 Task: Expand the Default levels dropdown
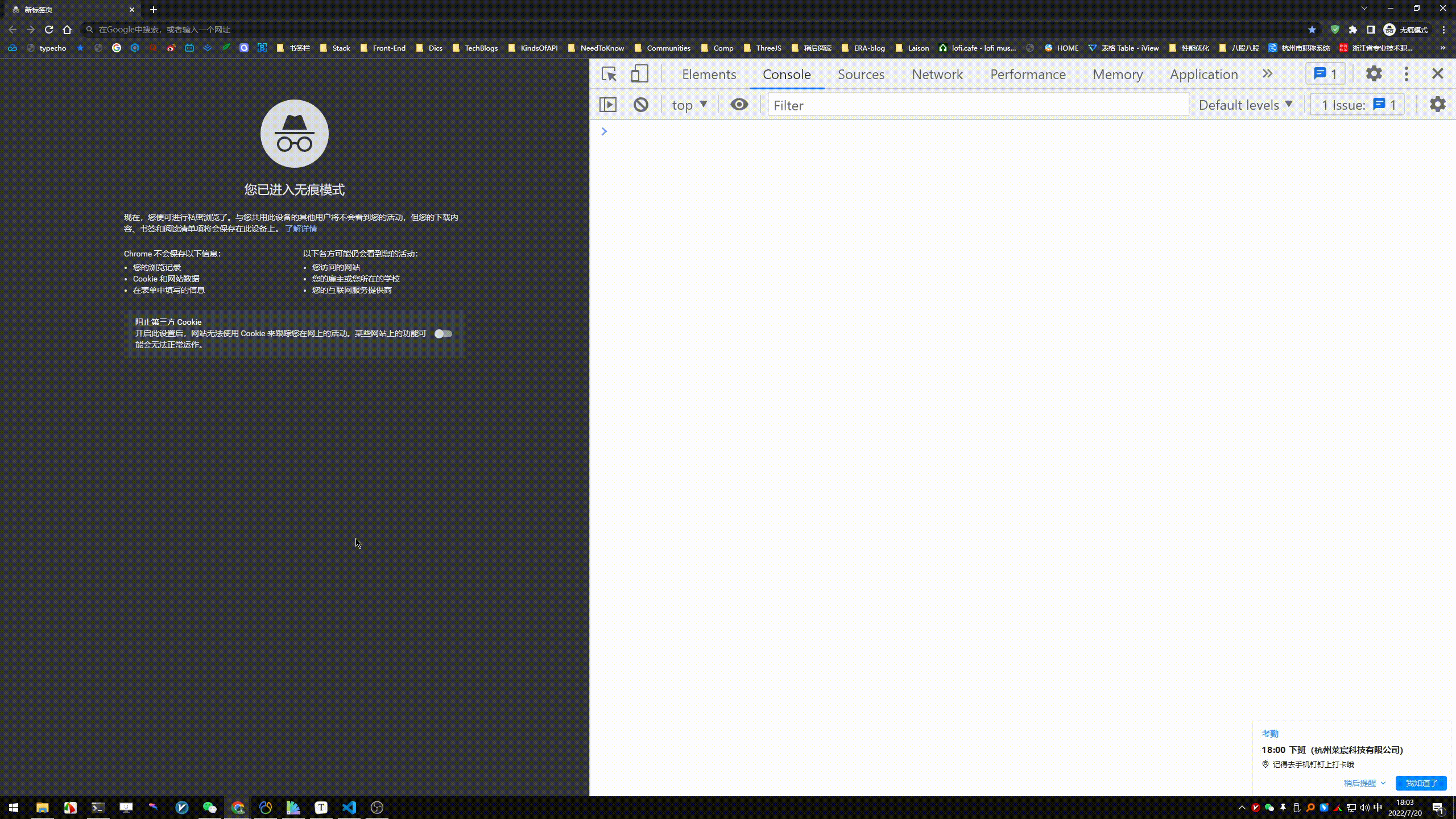(x=1245, y=104)
